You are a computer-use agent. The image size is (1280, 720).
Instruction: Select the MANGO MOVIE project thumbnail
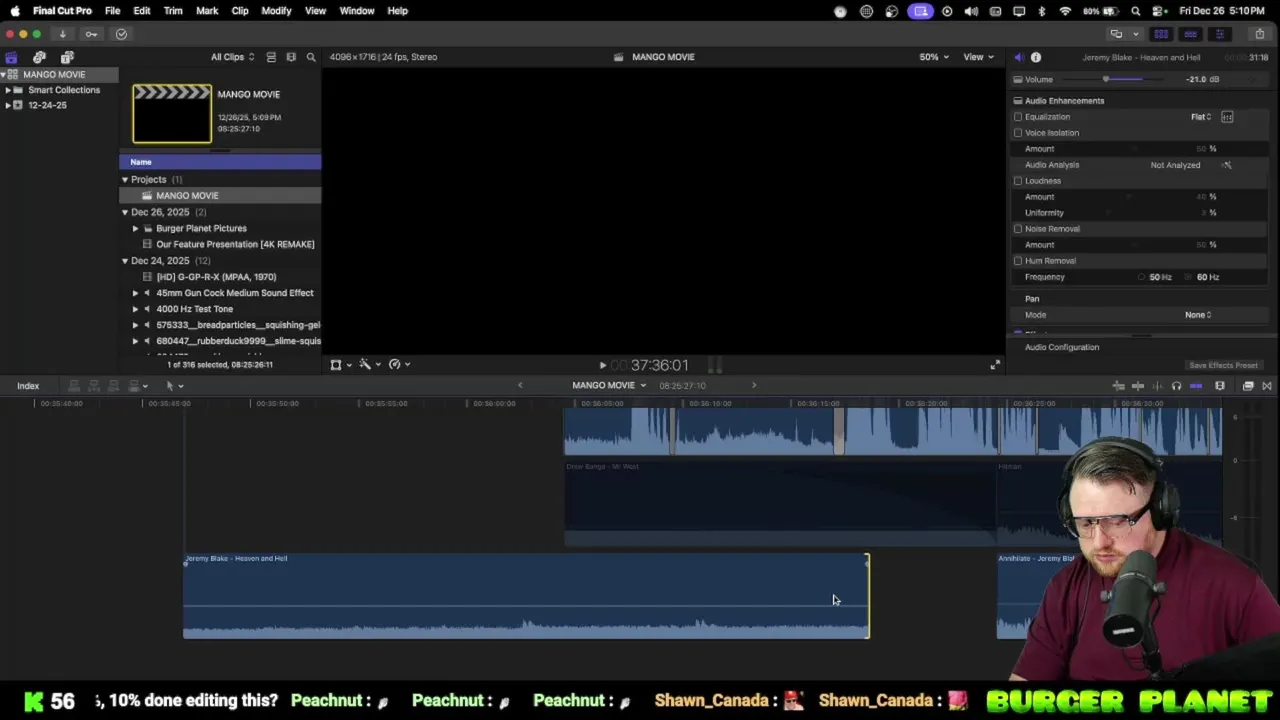[x=172, y=113]
